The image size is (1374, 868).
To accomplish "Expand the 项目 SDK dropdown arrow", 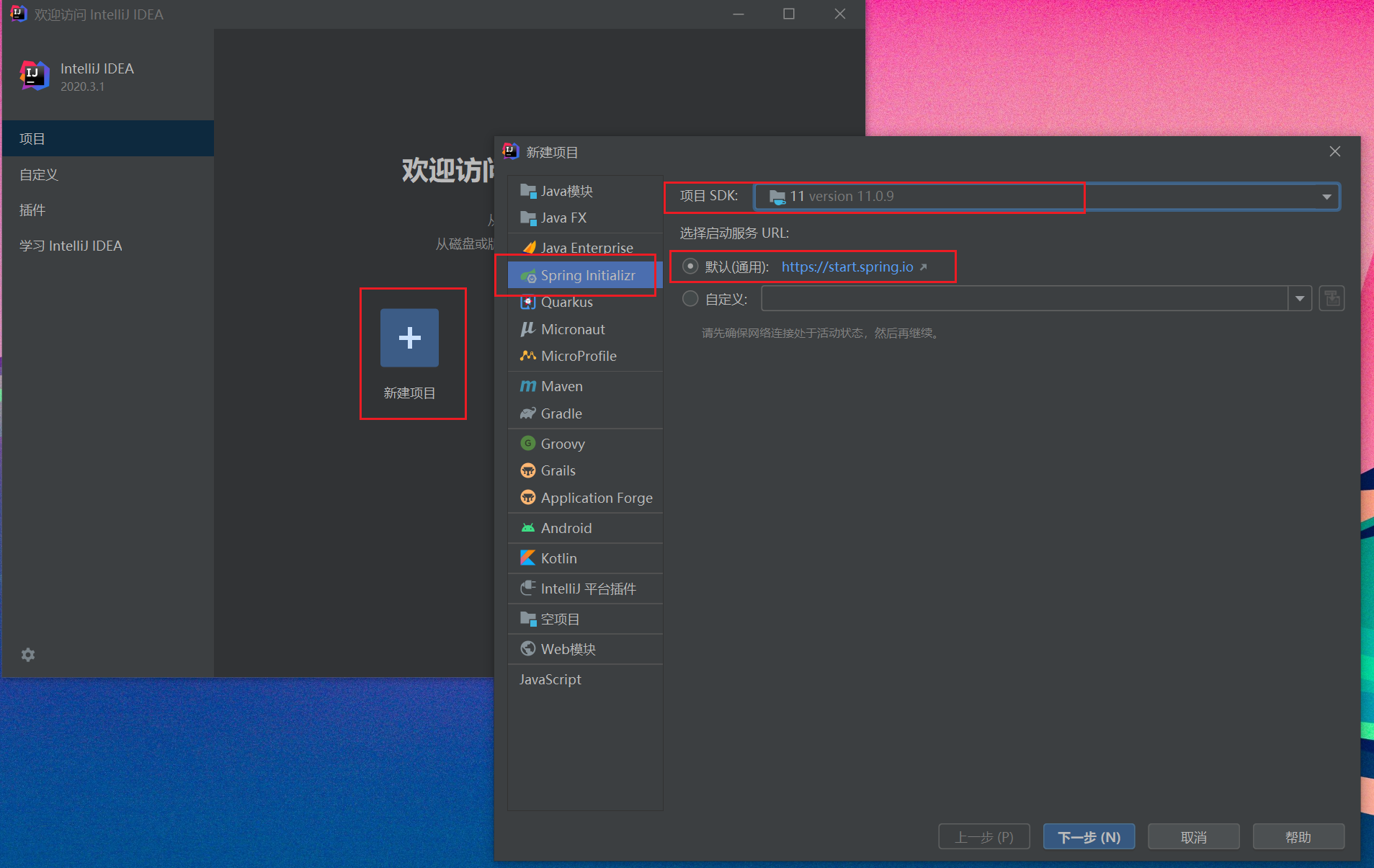I will (1326, 197).
